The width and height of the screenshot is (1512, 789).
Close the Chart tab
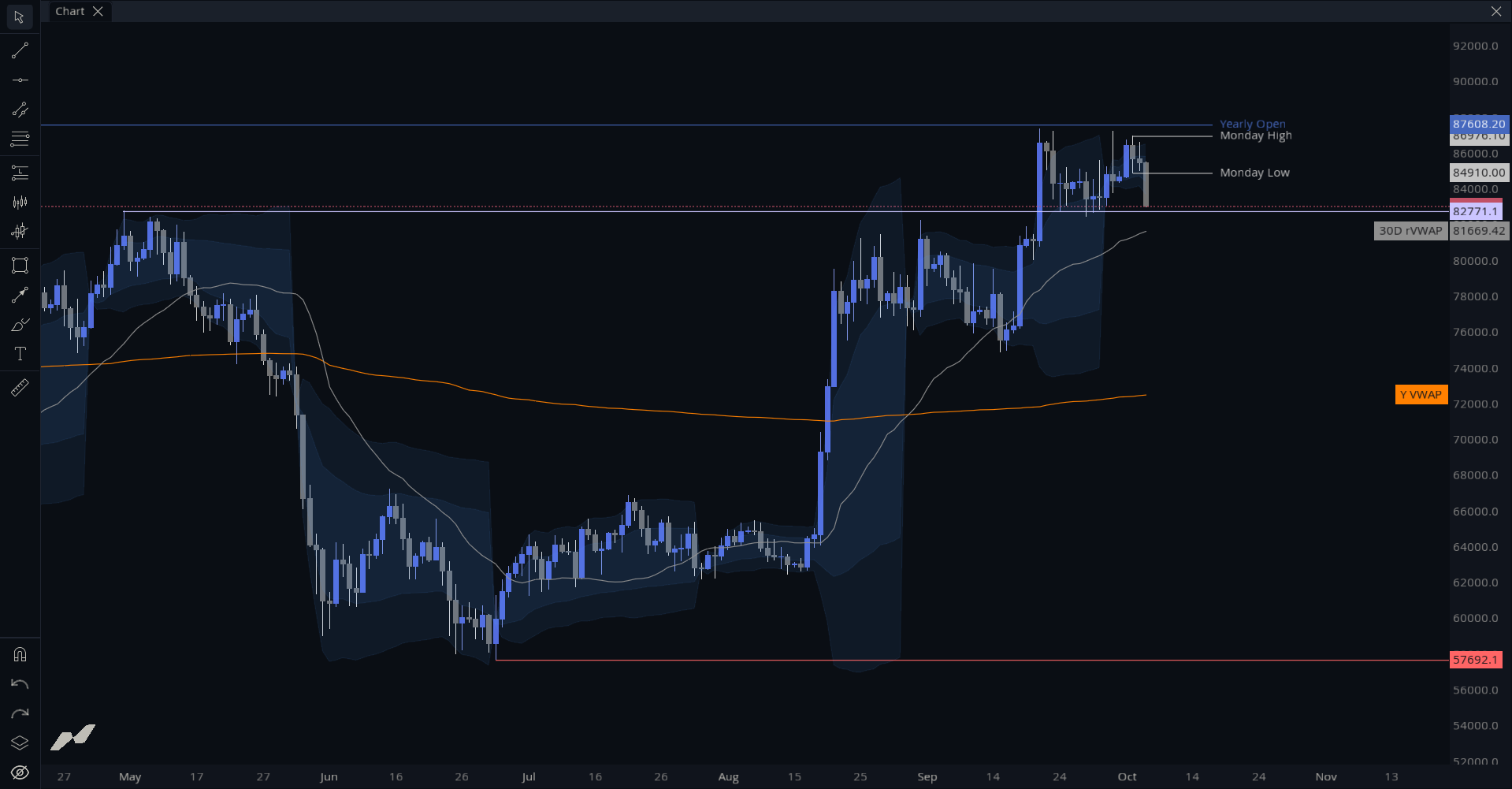(x=98, y=11)
